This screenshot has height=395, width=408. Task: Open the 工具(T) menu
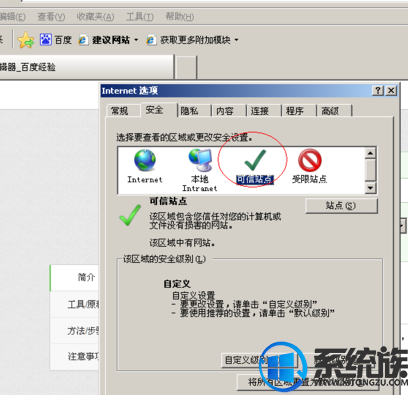[140, 17]
